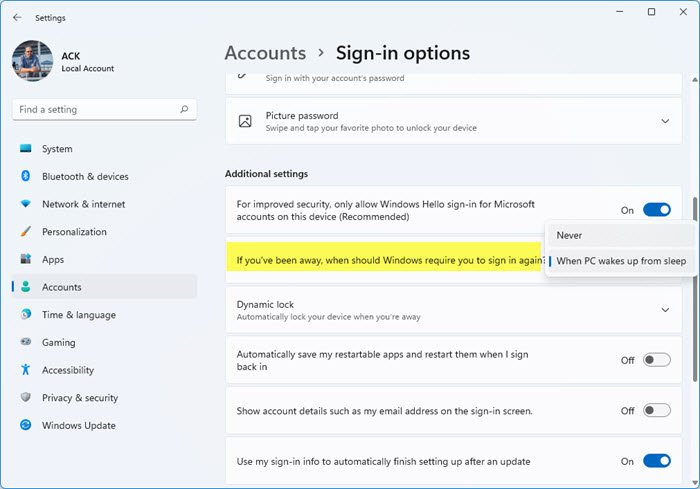Open Accessibility label in sidebar
This screenshot has width=700, height=489.
tap(68, 370)
